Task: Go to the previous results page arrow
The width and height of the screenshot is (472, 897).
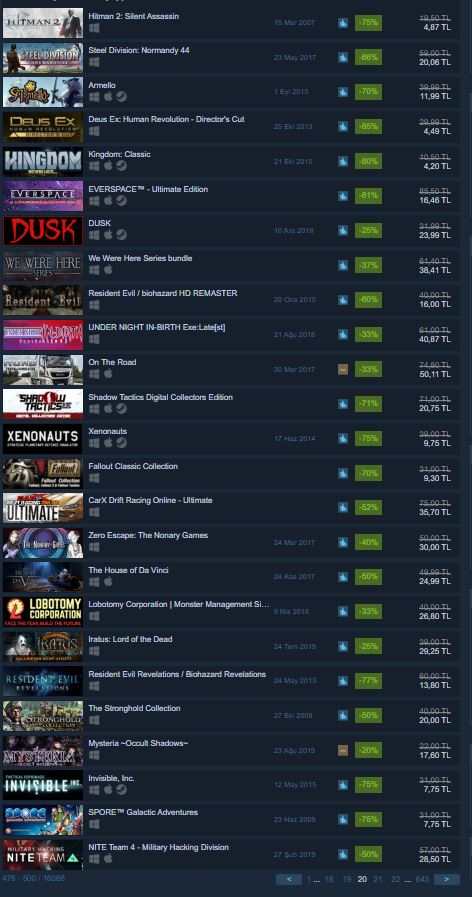Action: [289, 879]
